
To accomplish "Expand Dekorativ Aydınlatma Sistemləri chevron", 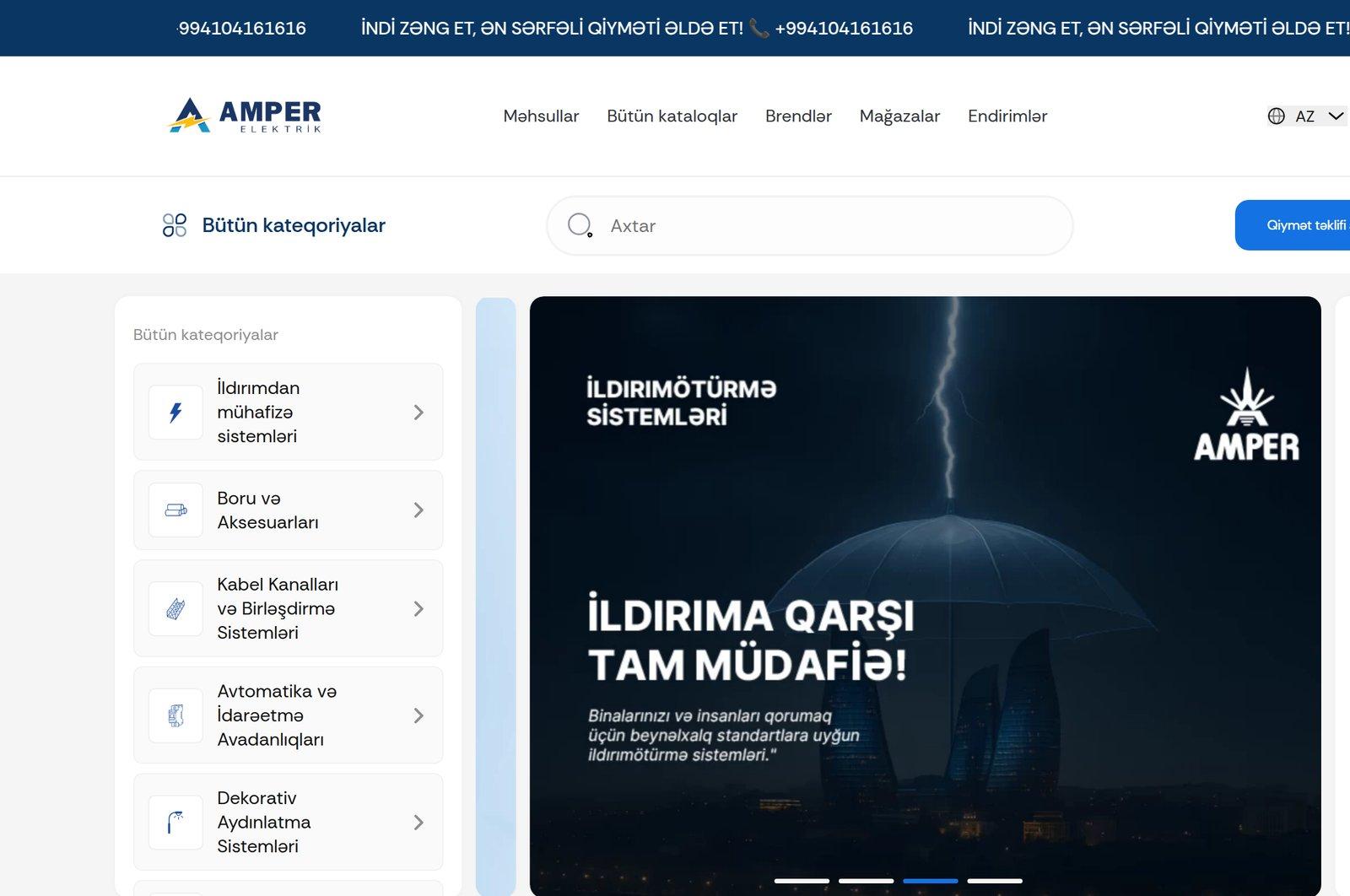I will (x=418, y=823).
